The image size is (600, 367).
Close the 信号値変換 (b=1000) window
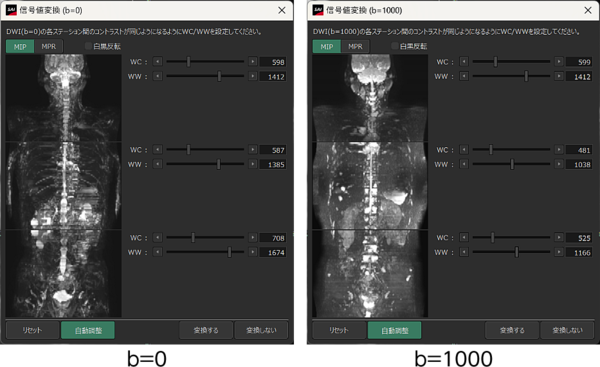[x=588, y=10]
